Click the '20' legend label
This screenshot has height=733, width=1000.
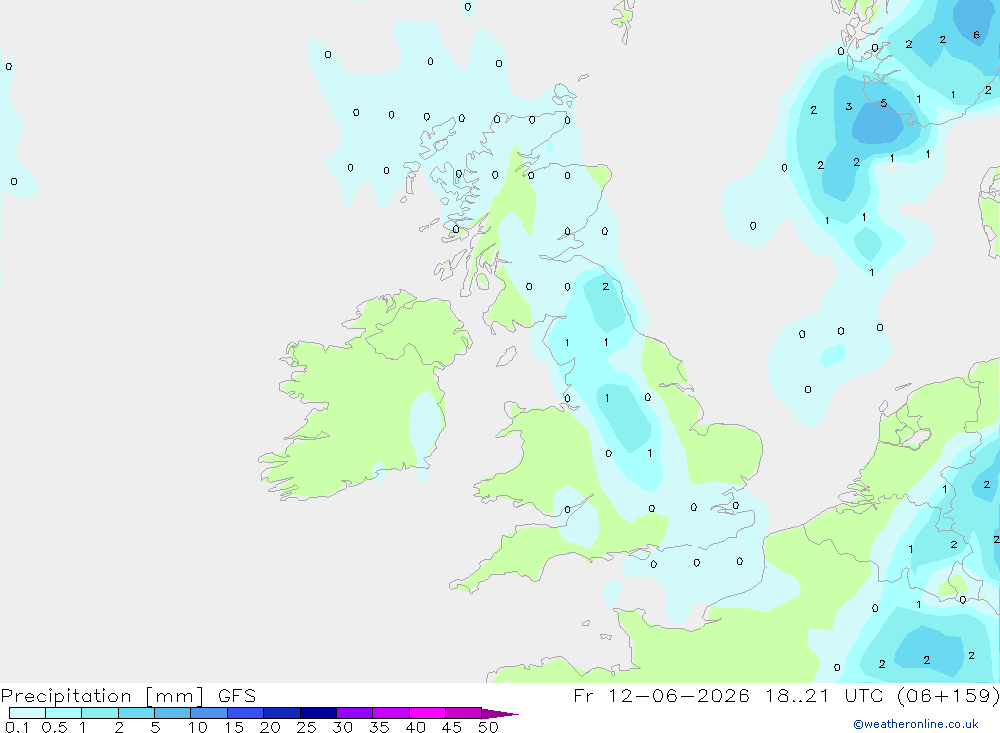click(x=270, y=727)
